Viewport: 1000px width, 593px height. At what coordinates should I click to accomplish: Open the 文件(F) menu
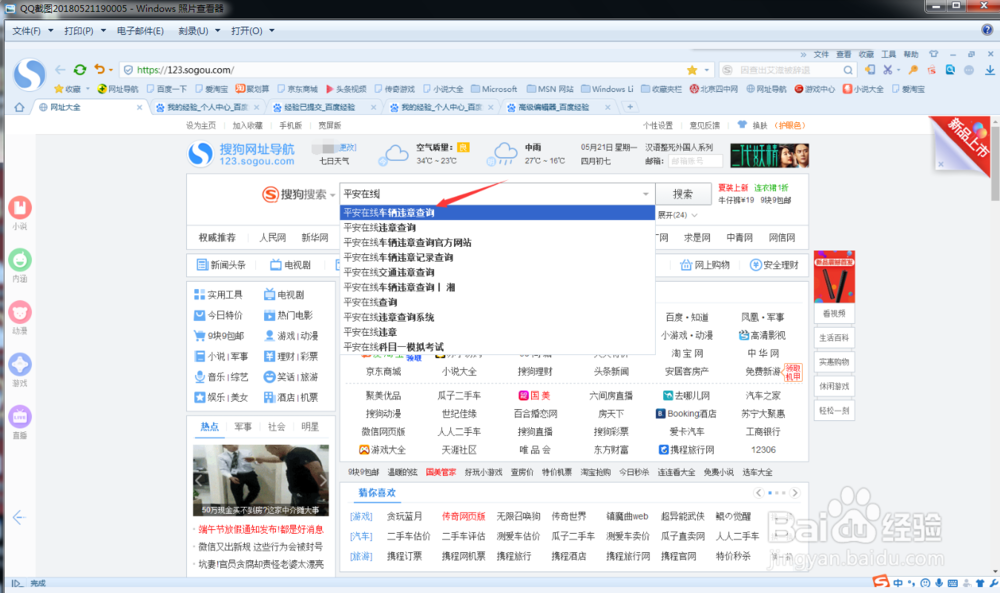(27, 31)
